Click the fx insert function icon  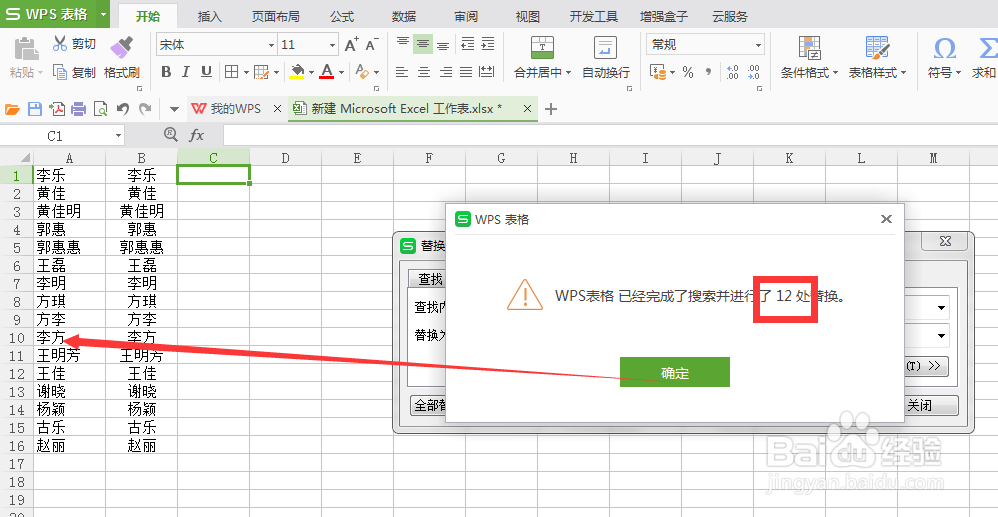click(197, 135)
